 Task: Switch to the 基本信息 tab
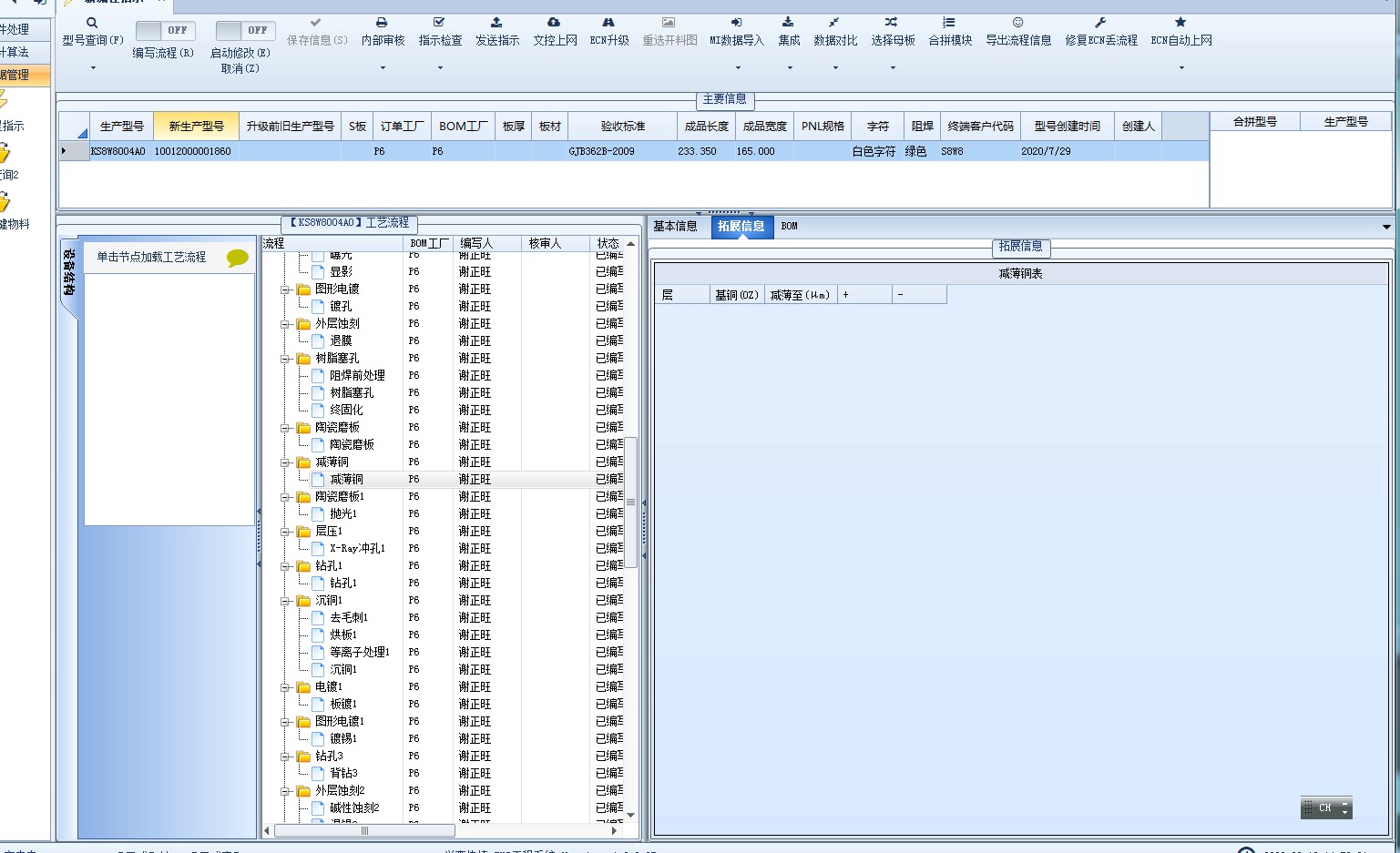pos(676,227)
